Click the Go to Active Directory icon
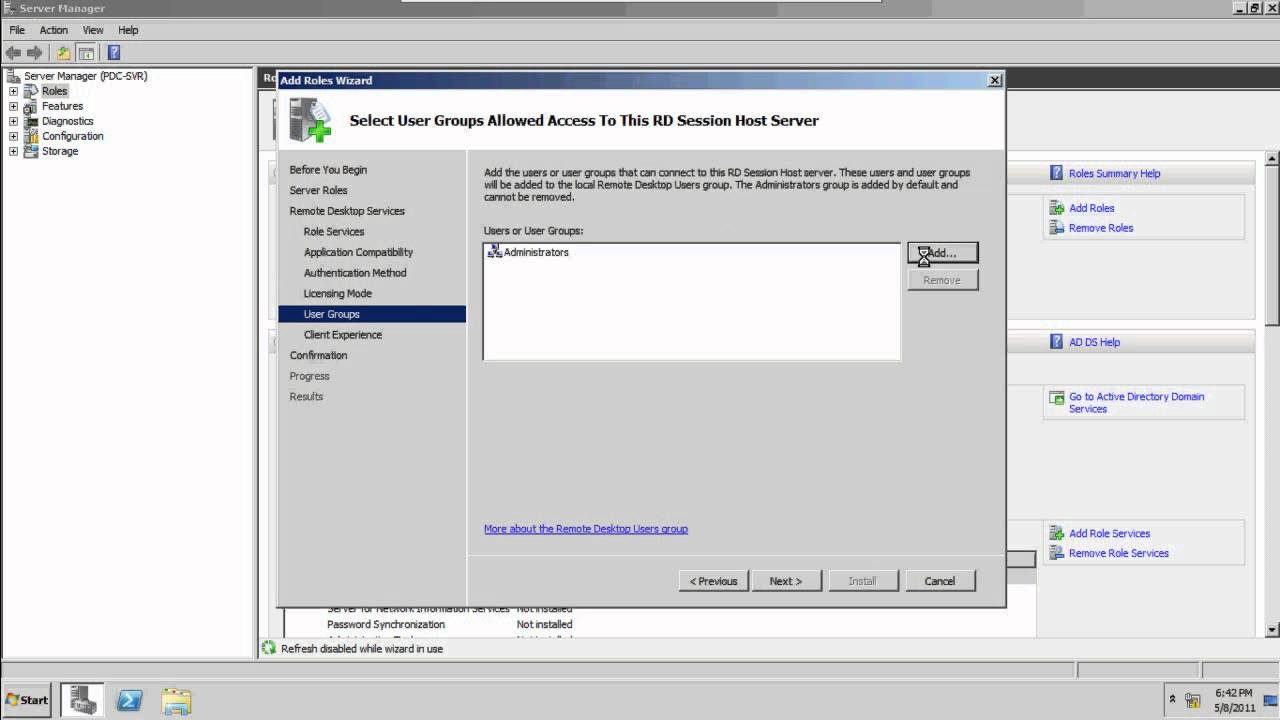 [1057, 398]
